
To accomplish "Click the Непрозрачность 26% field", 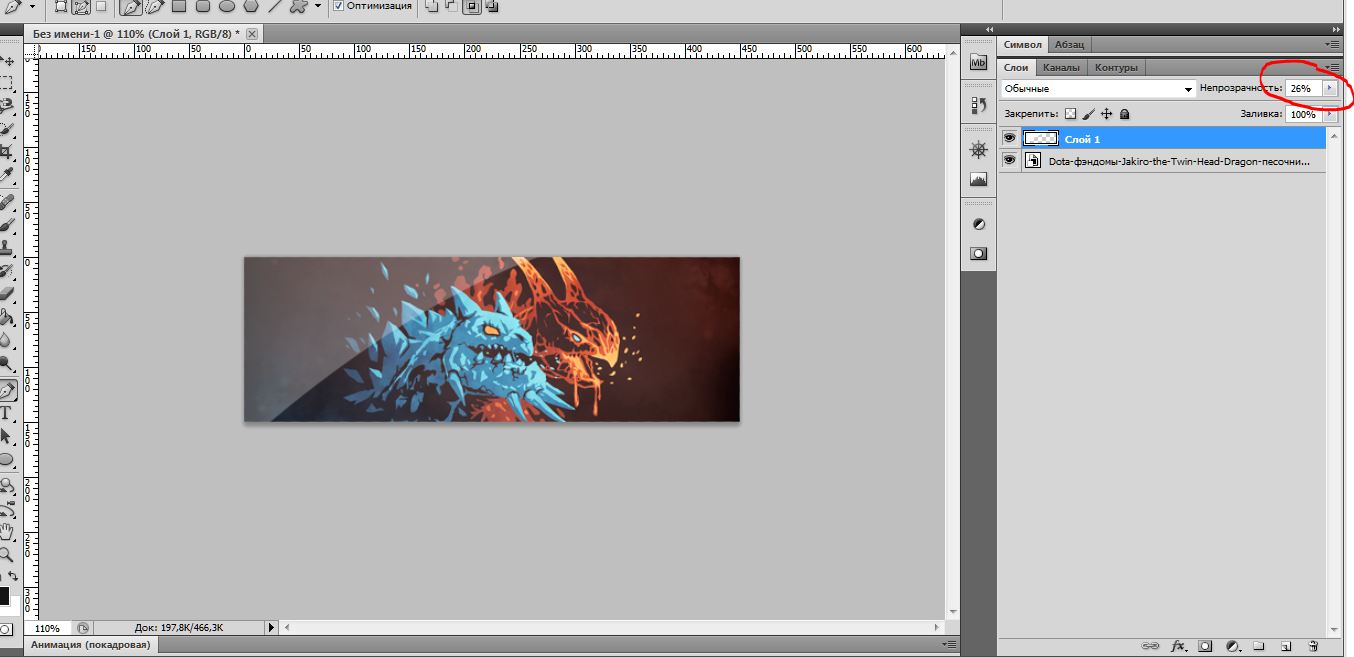I will [1302, 88].
